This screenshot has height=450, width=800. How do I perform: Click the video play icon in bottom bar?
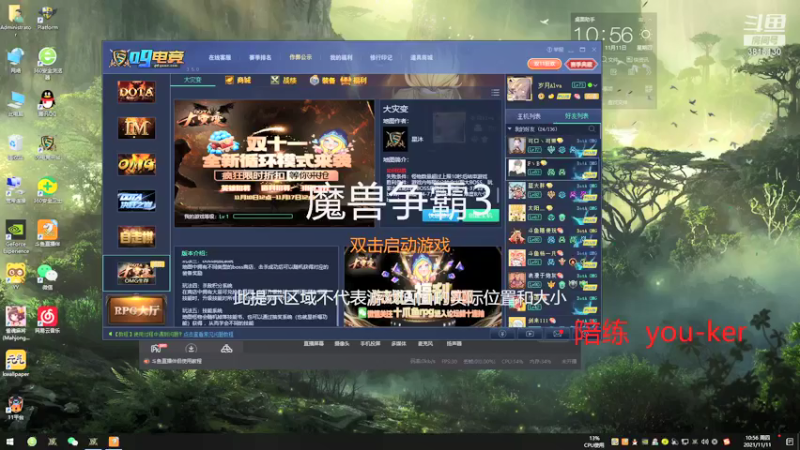coord(530,334)
